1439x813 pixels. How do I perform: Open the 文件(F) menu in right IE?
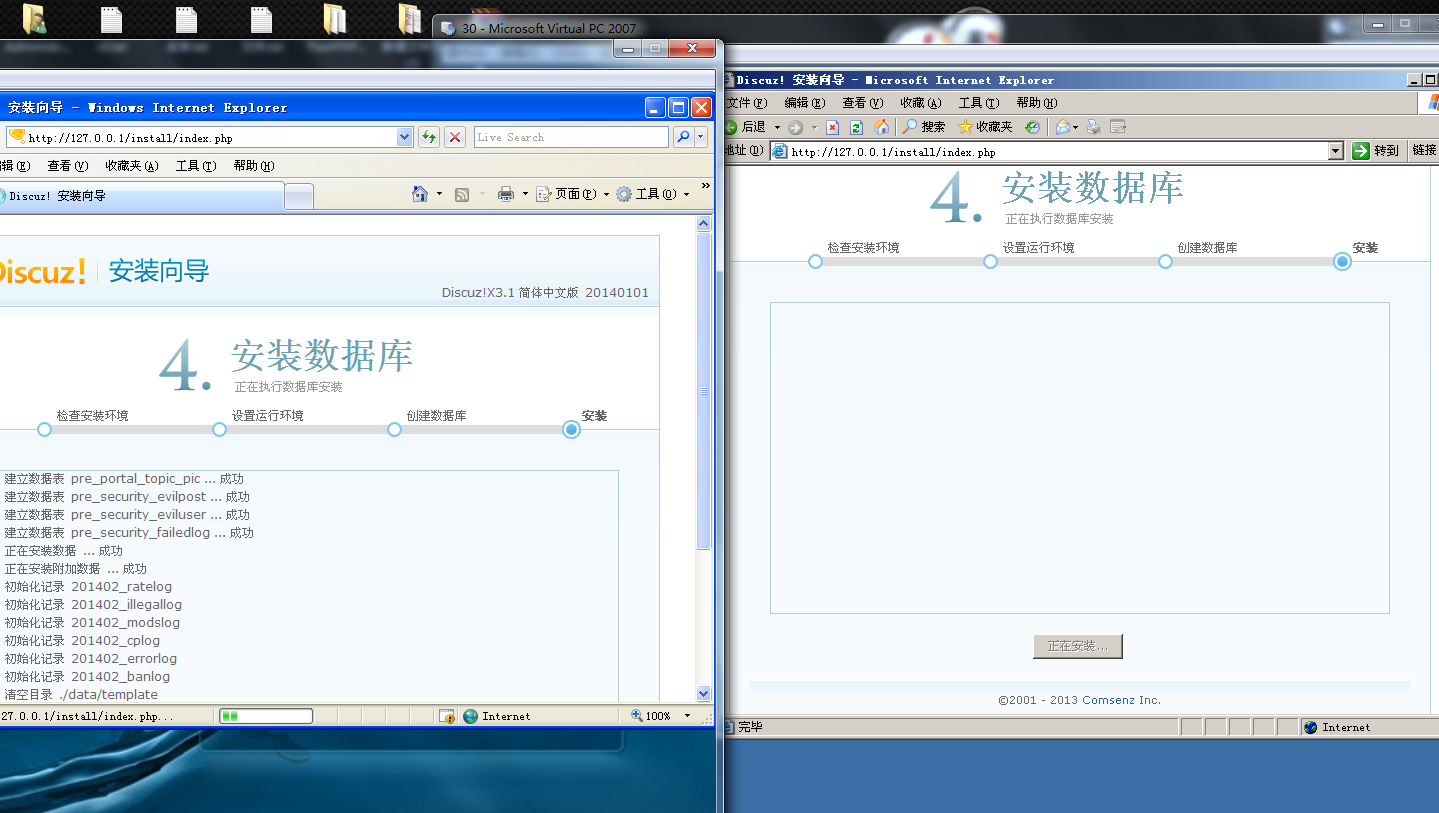[746, 103]
